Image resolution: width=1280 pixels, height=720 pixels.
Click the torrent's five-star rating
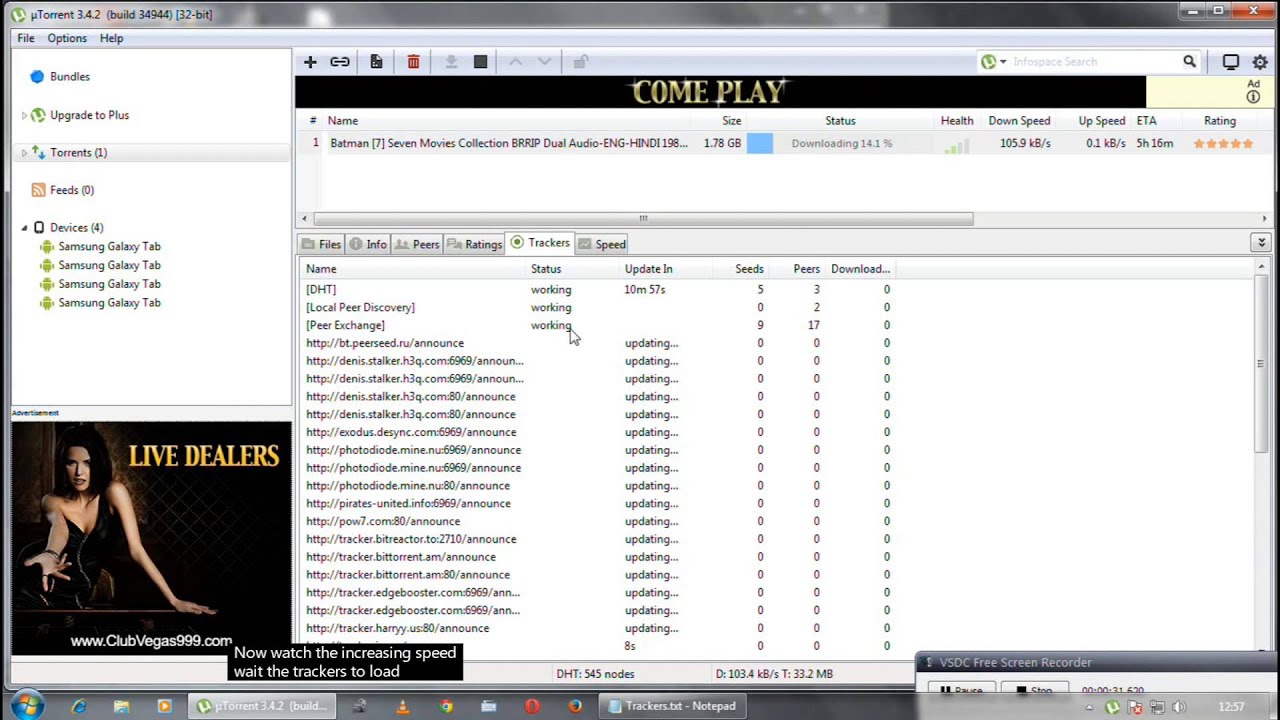(x=1222, y=144)
